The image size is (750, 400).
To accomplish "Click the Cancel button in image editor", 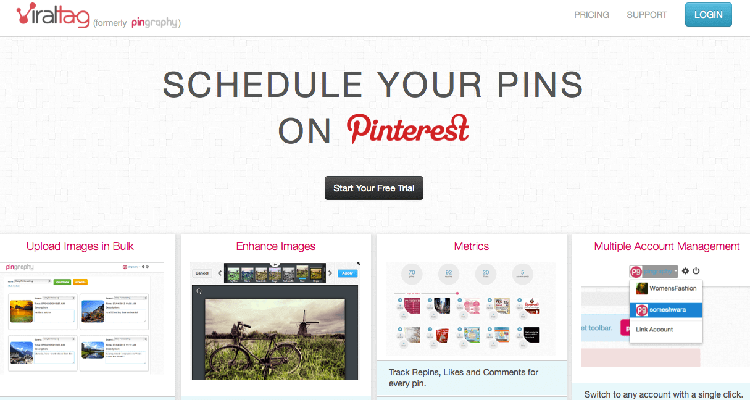I will tap(202, 272).
